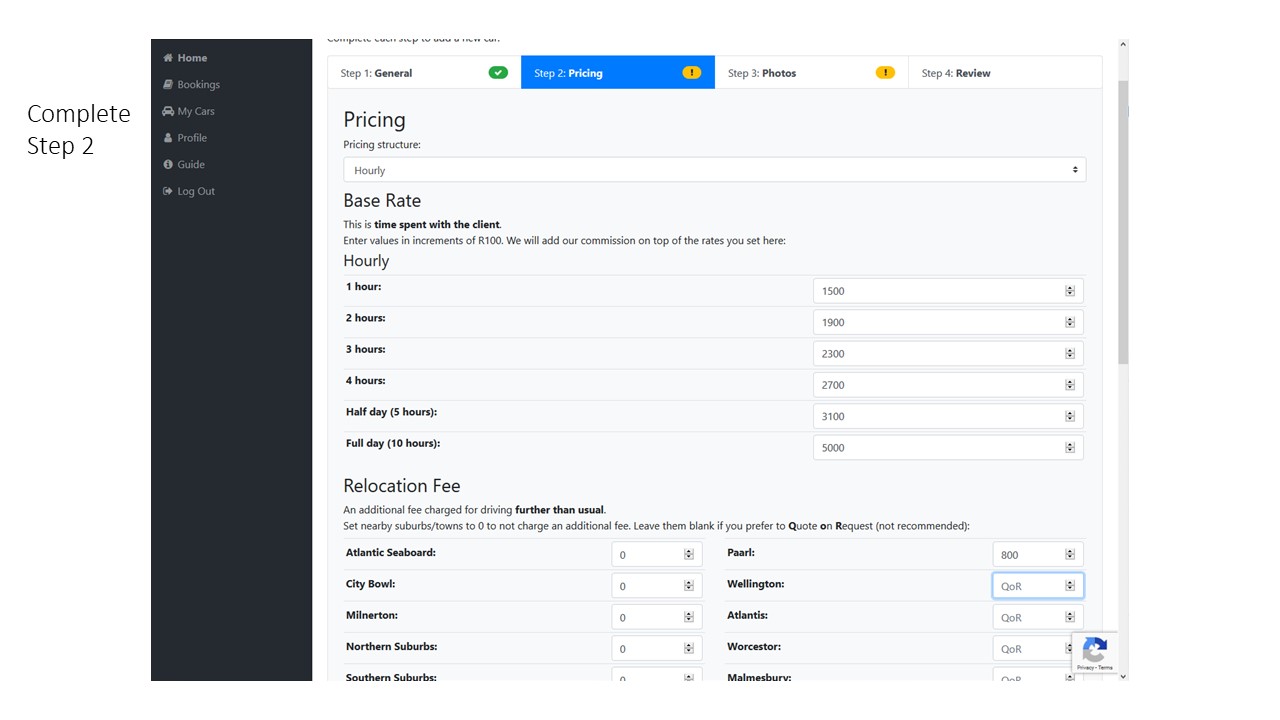The image size is (1280, 720).
Task: Click the page vertical scrollbar thumb
Action: point(1123,222)
